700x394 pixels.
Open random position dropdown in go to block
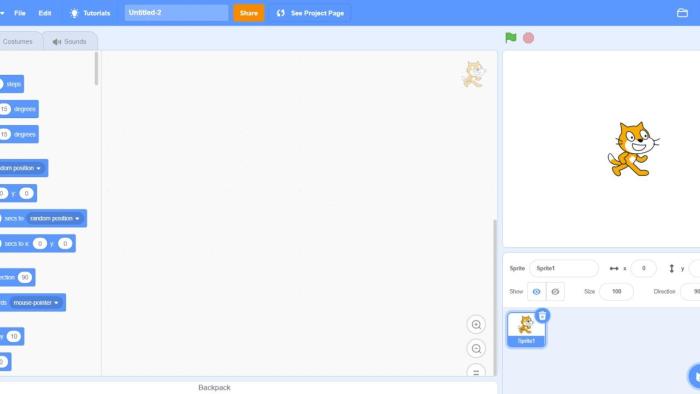pyautogui.click(x=21, y=168)
